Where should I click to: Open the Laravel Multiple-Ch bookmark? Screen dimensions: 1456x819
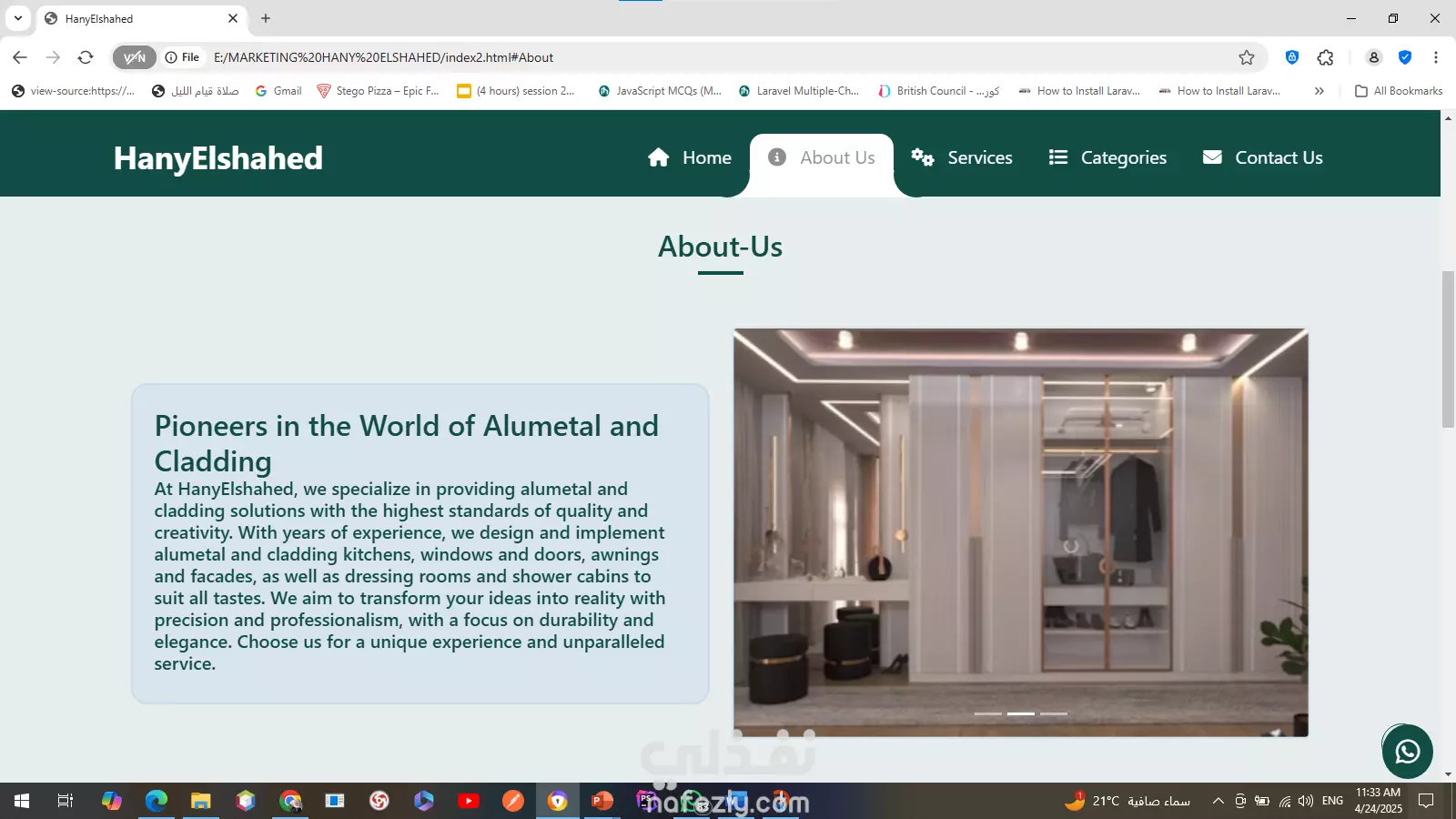pyautogui.click(x=799, y=91)
